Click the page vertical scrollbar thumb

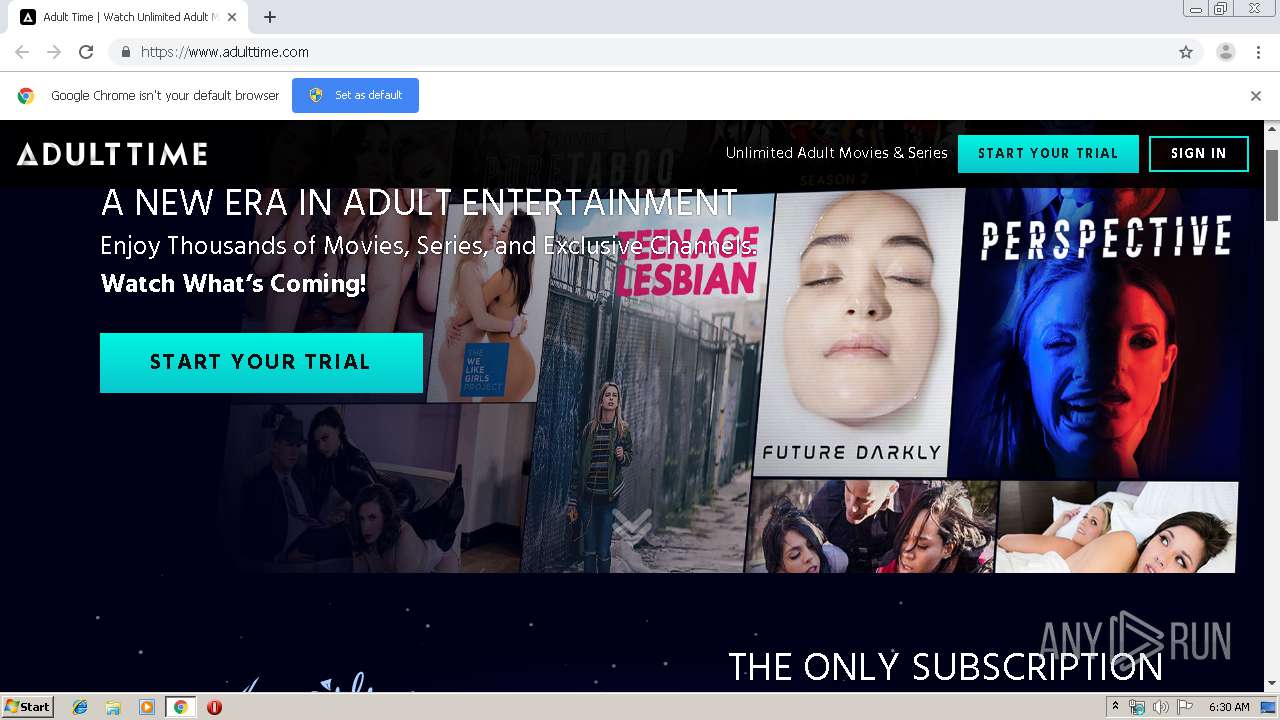point(1272,185)
